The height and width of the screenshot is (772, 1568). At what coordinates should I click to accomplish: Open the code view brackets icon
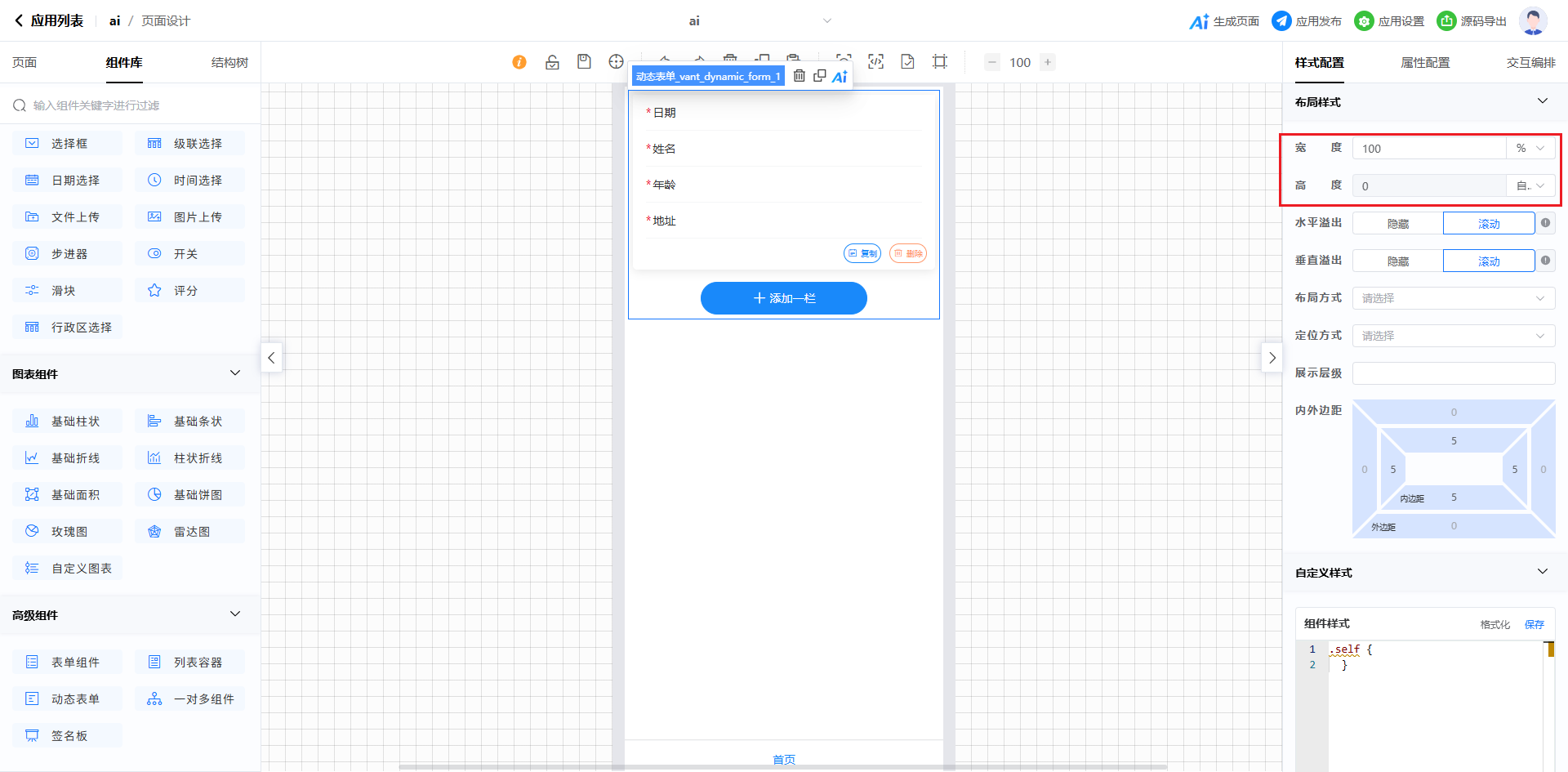875,62
